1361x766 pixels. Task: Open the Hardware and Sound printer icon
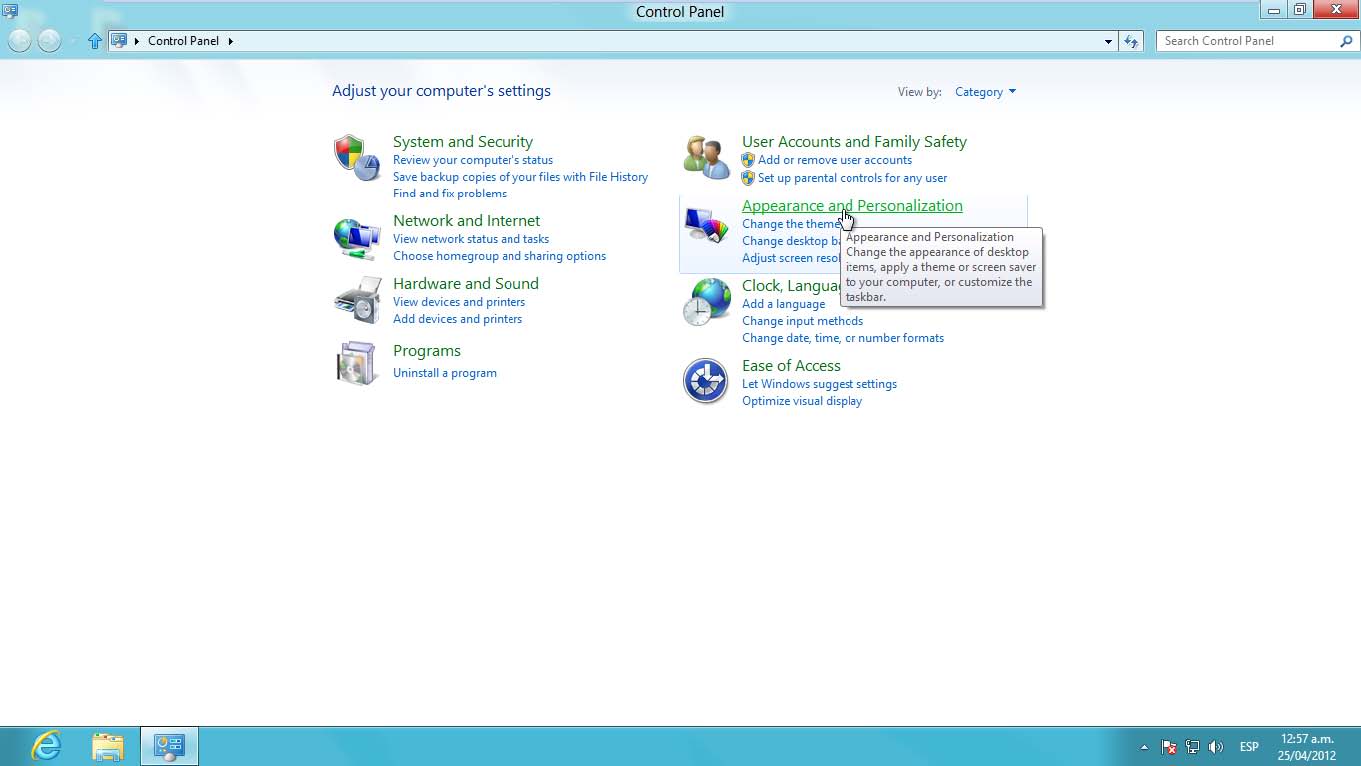click(x=357, y=300)
